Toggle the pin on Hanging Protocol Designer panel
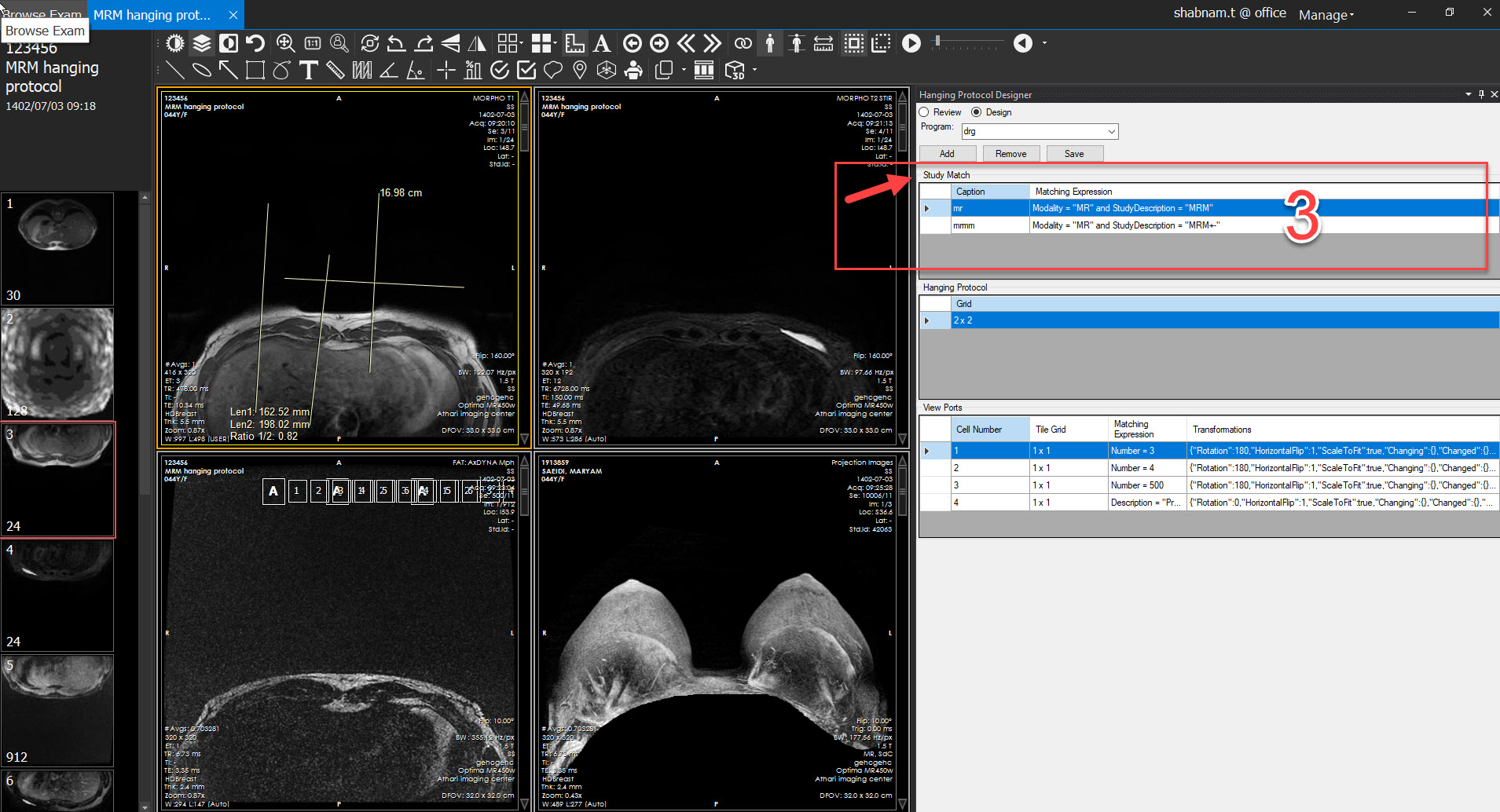This screenshot has width=1500, height=812. [x=1480, y=93]
